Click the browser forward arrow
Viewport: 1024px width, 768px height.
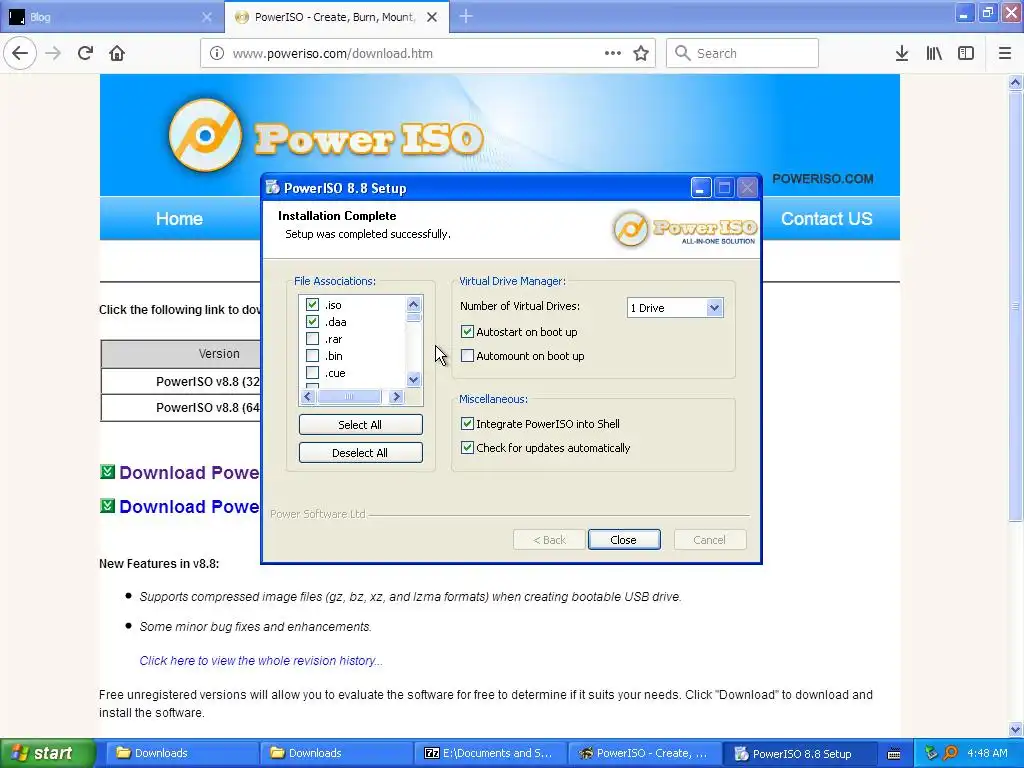pos(53,53)
